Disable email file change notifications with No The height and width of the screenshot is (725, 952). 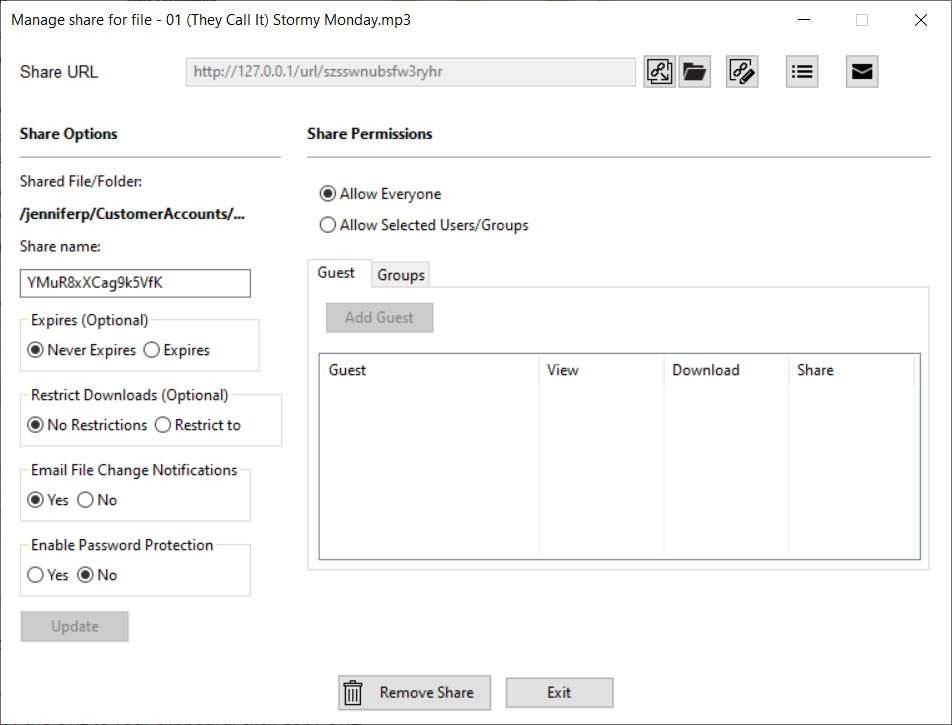tap(86, 500)
